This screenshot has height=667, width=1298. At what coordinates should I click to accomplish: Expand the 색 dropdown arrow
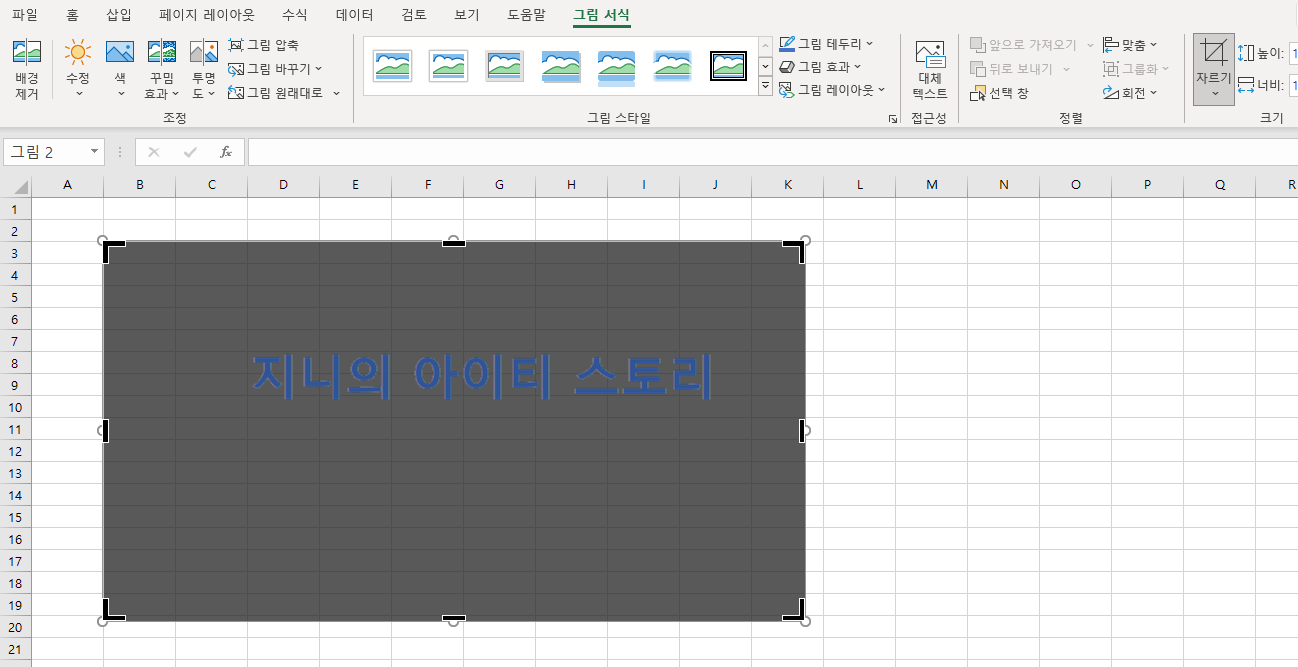coord(120,94)
